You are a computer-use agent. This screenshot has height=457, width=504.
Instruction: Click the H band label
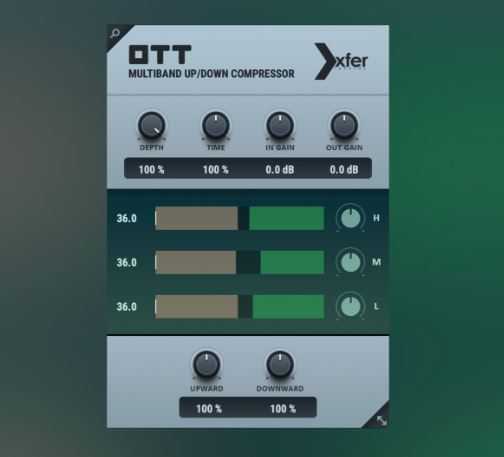[x=376, y=218]
